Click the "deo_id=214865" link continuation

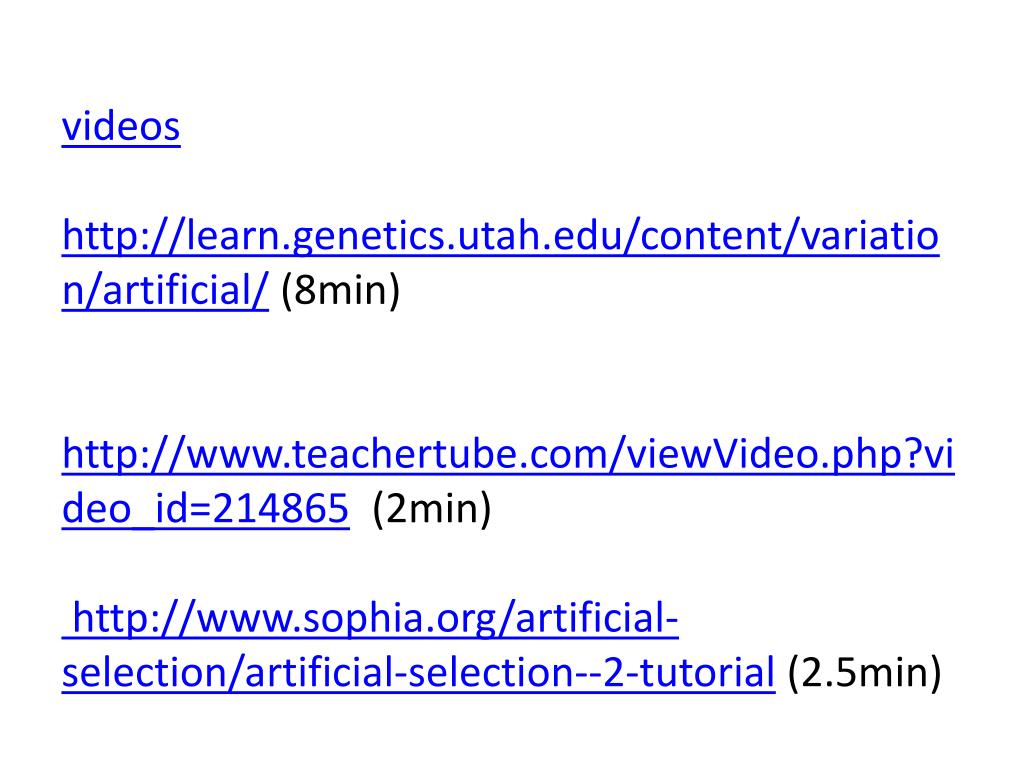[x=206, y=508]
